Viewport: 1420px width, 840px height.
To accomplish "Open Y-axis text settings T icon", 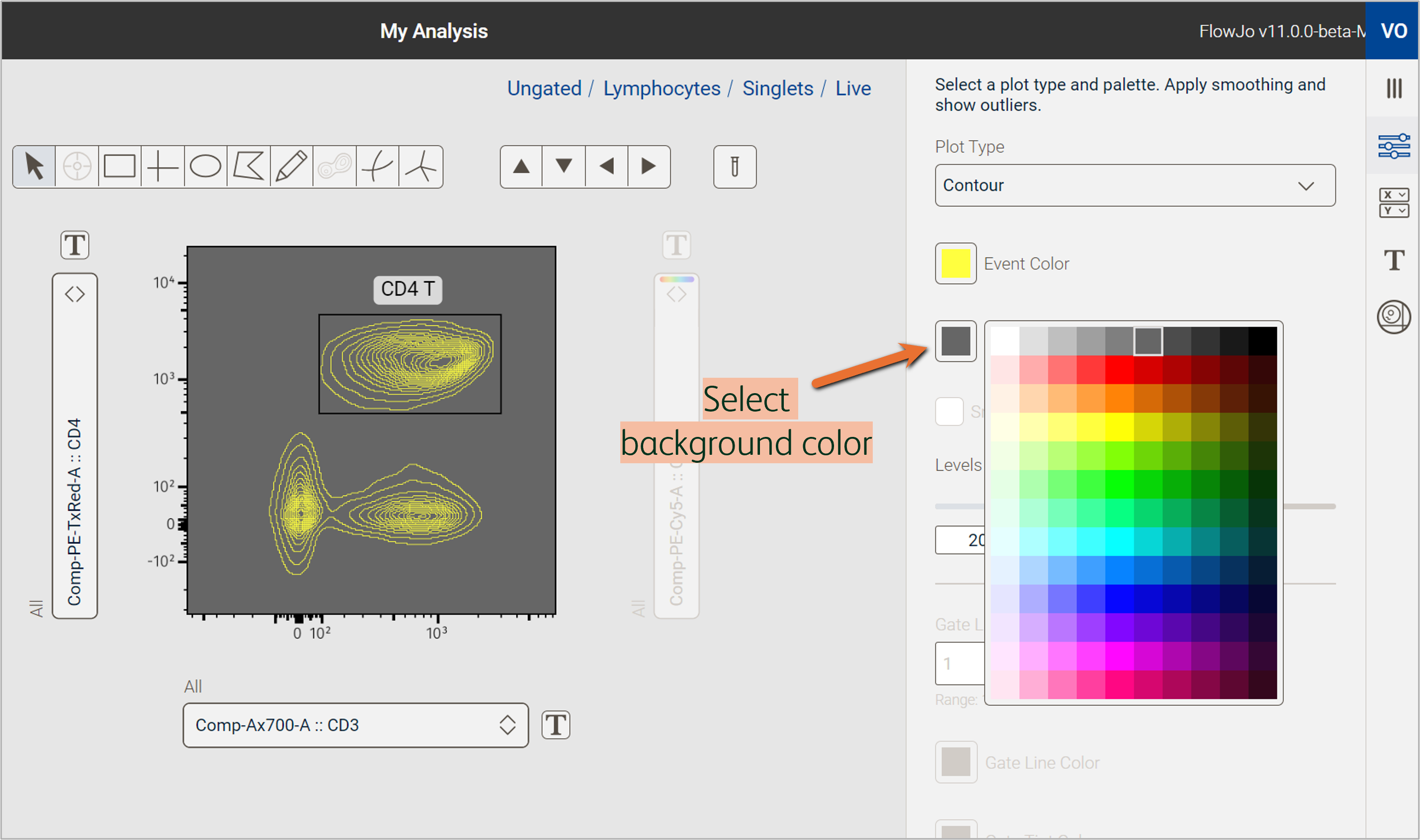I will pos(75,245).
